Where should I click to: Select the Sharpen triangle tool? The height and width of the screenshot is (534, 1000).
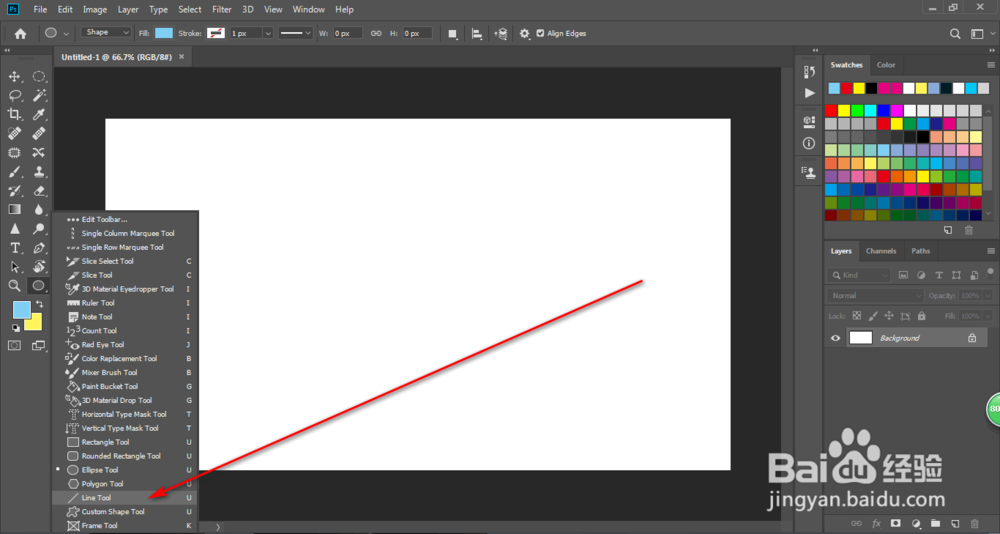14,228
